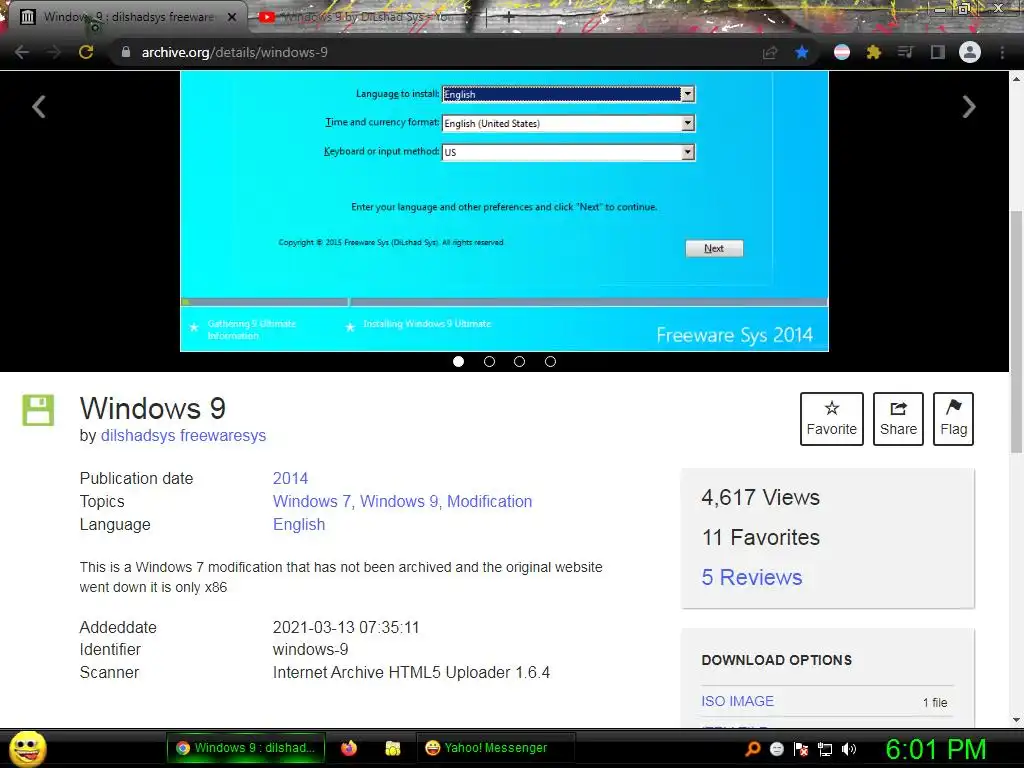
Task: Click the Next button in installer image
Action: pyautogui.click(x=714, y=248)
